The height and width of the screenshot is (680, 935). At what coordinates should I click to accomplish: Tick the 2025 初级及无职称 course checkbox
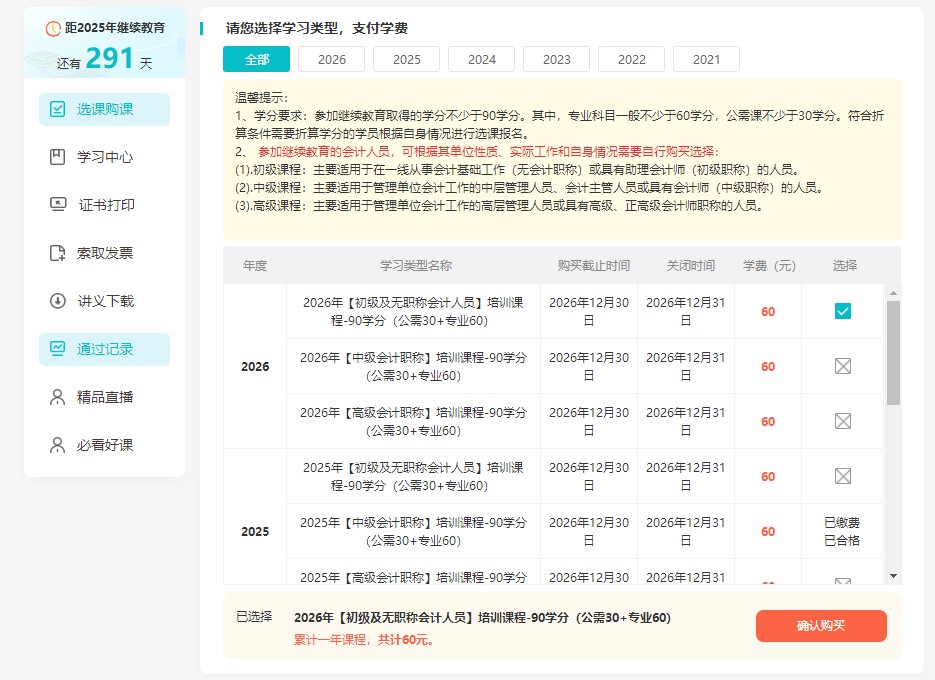click(843, 476)
